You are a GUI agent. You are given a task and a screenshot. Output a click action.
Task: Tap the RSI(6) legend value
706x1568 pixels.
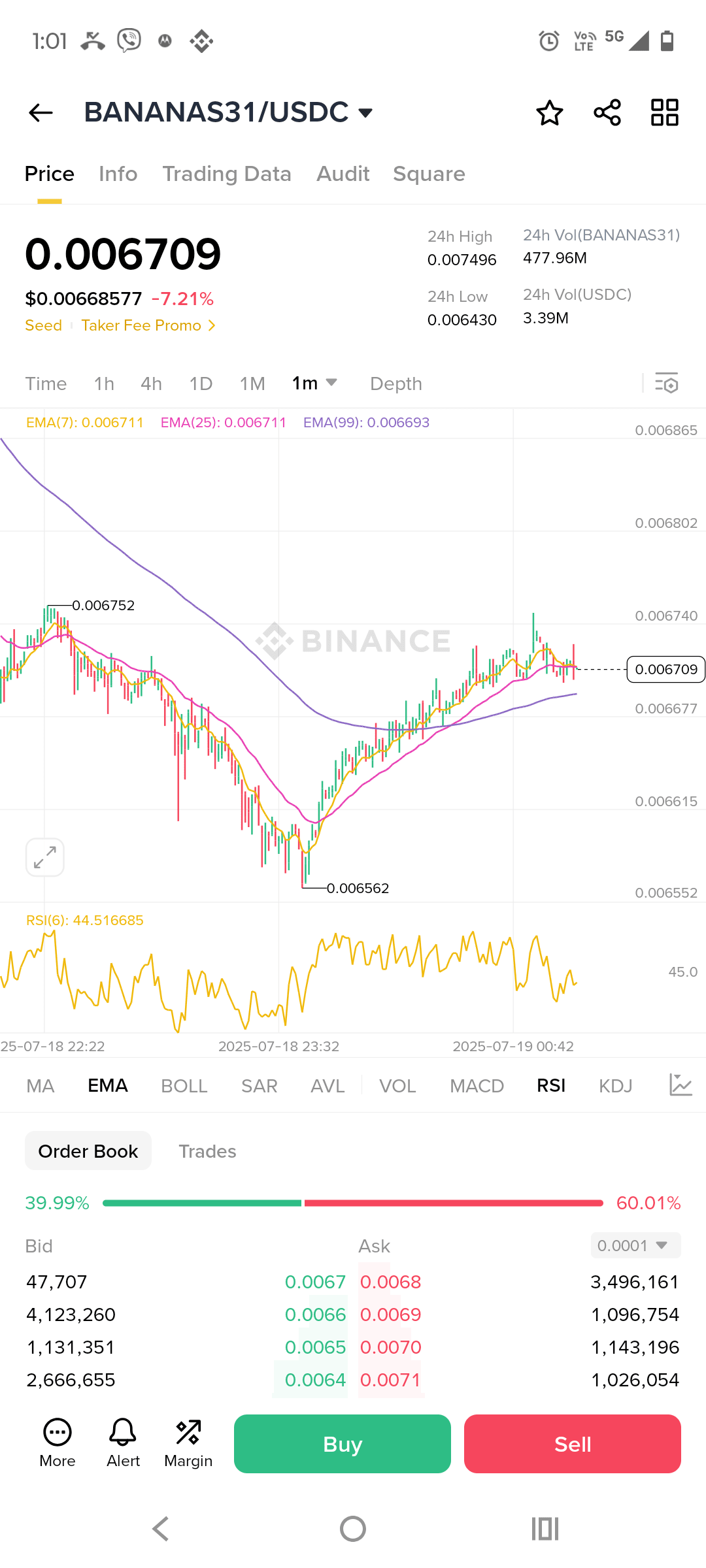click(85, 921)
